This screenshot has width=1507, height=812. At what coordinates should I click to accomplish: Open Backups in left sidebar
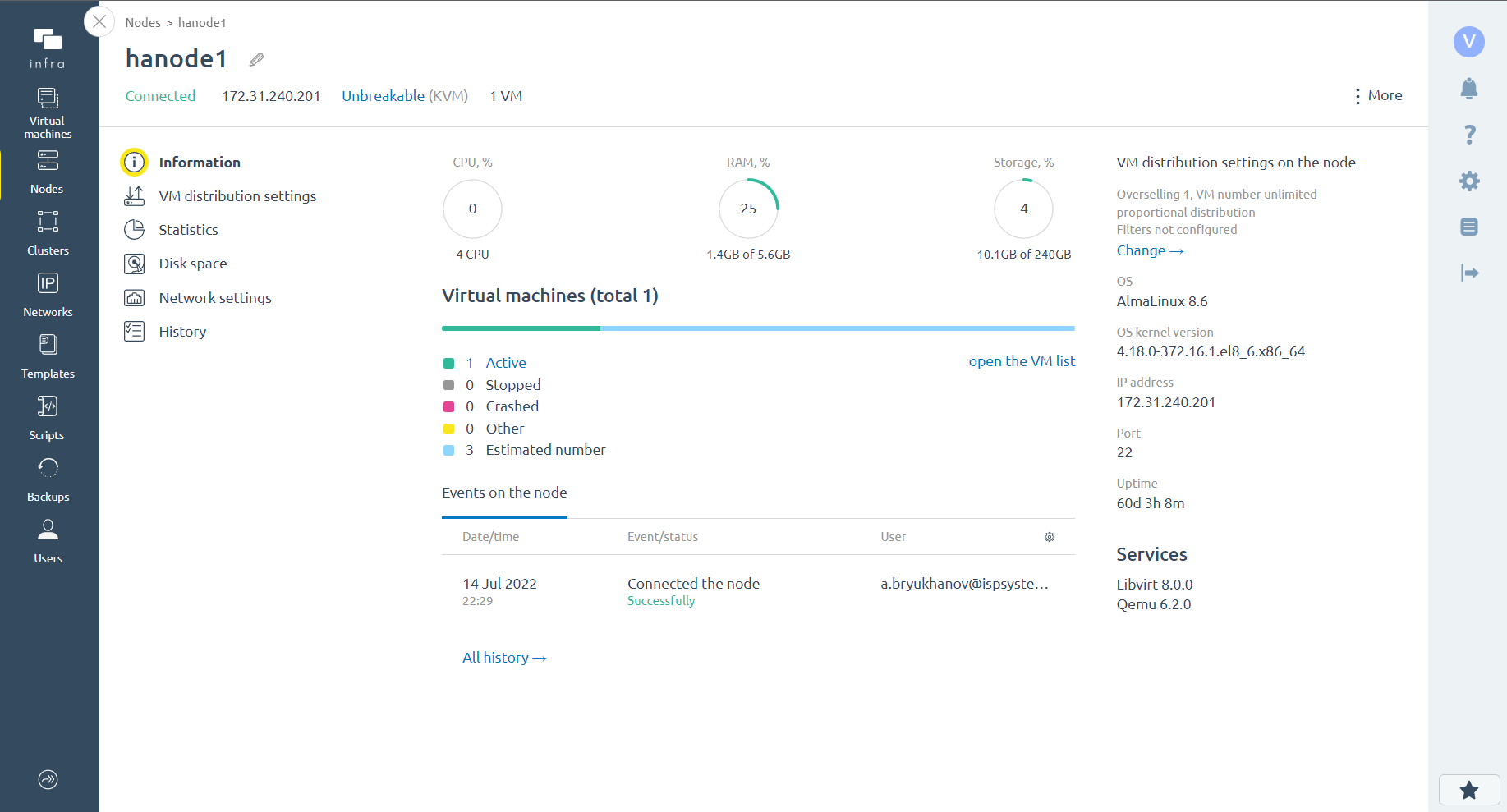[x=48, y=479]
